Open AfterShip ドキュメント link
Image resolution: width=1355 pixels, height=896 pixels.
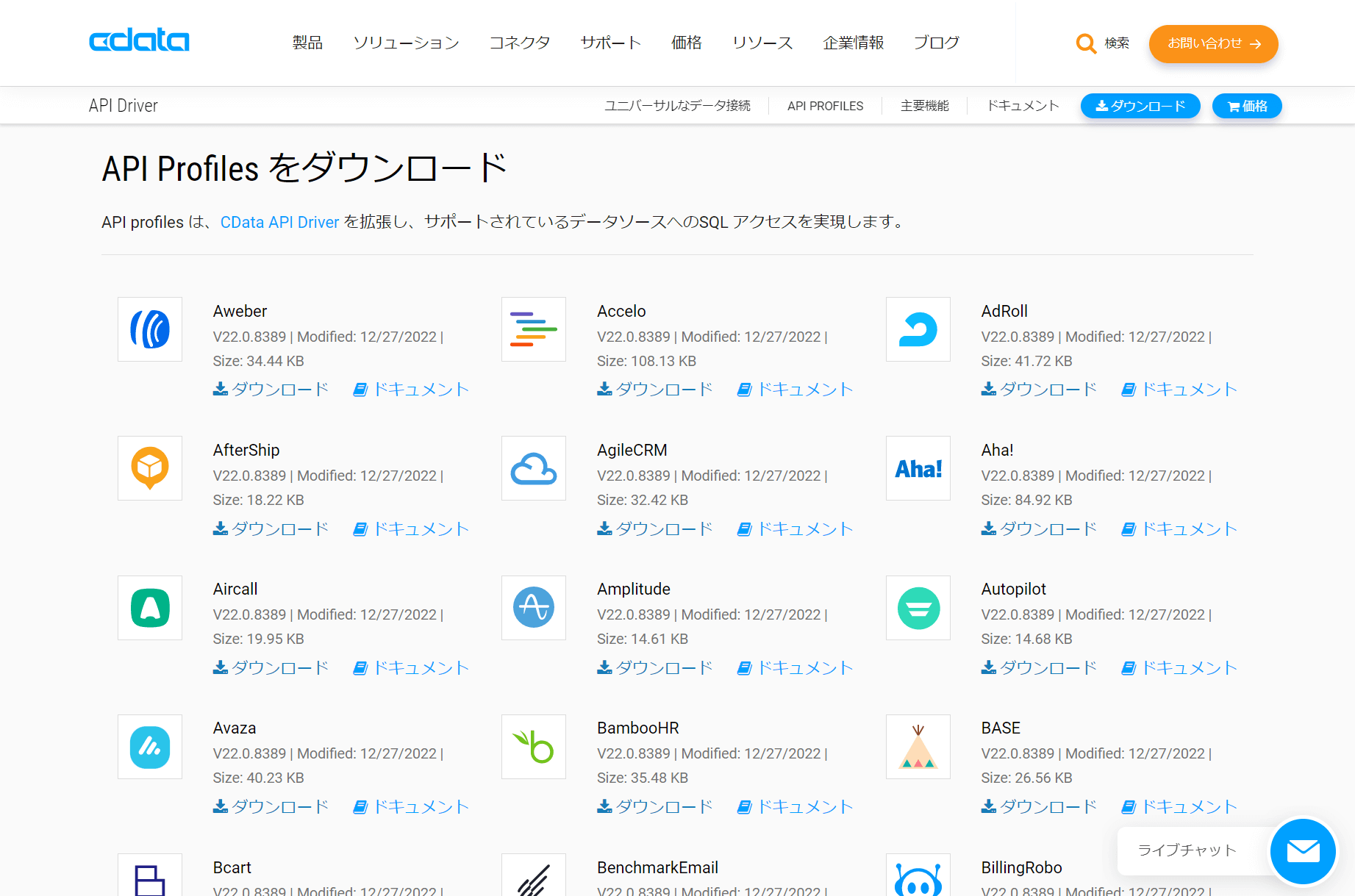(x=411, y=528)
